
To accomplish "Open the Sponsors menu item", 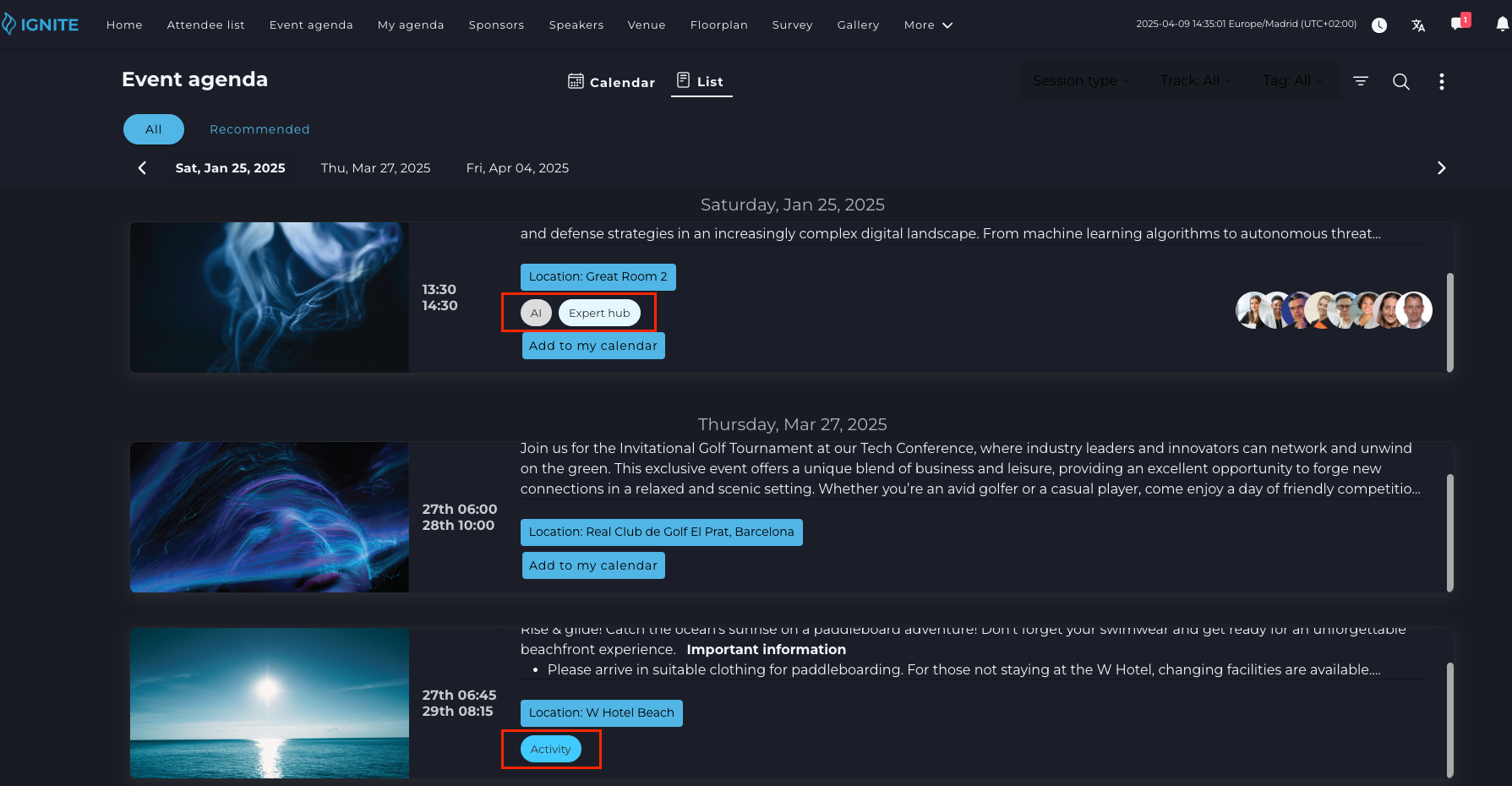I will (x=496, y=25).
